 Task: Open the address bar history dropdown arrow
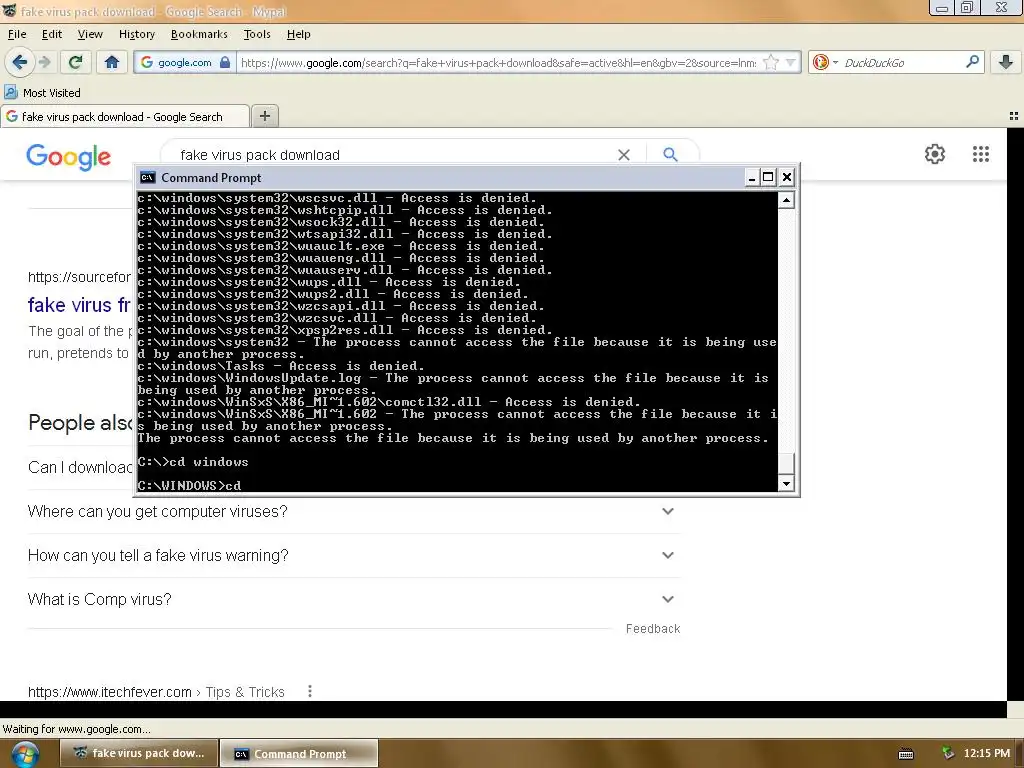(791, 63)
